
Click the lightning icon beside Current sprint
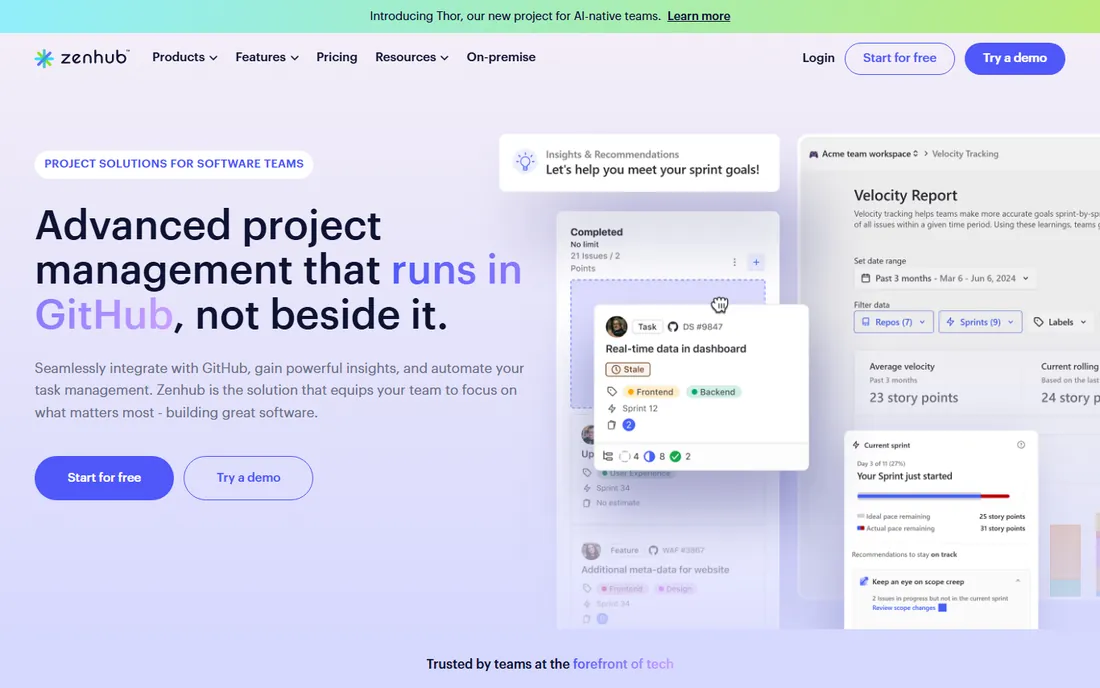(856, 445)
